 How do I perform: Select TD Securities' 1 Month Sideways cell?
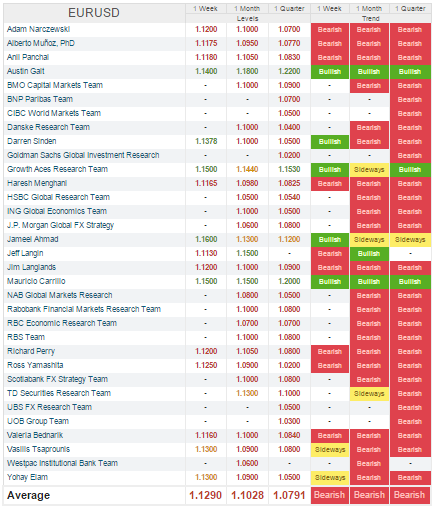tap(369, 394)
